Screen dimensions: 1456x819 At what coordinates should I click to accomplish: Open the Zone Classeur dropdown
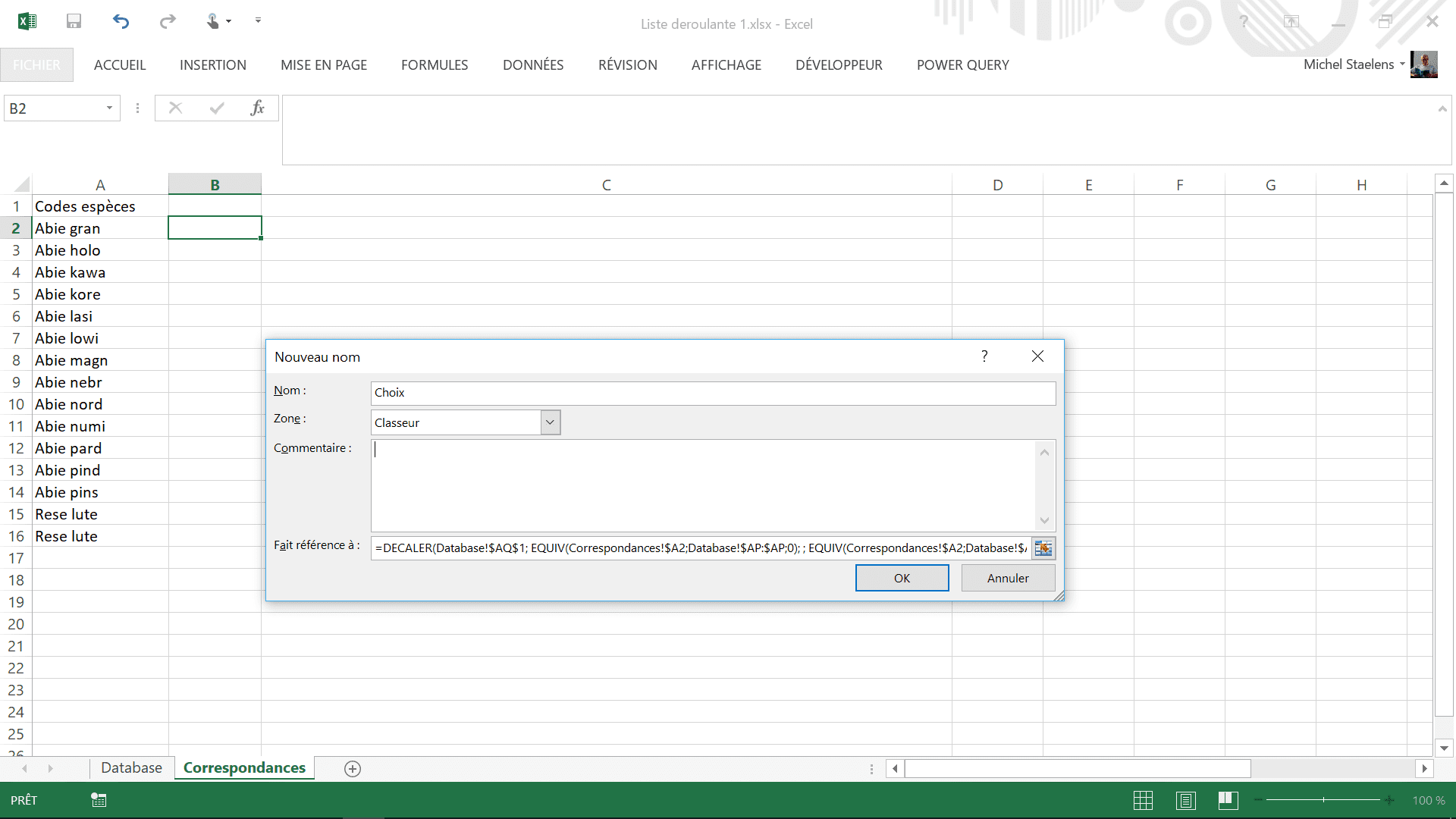tap(551, 422)
